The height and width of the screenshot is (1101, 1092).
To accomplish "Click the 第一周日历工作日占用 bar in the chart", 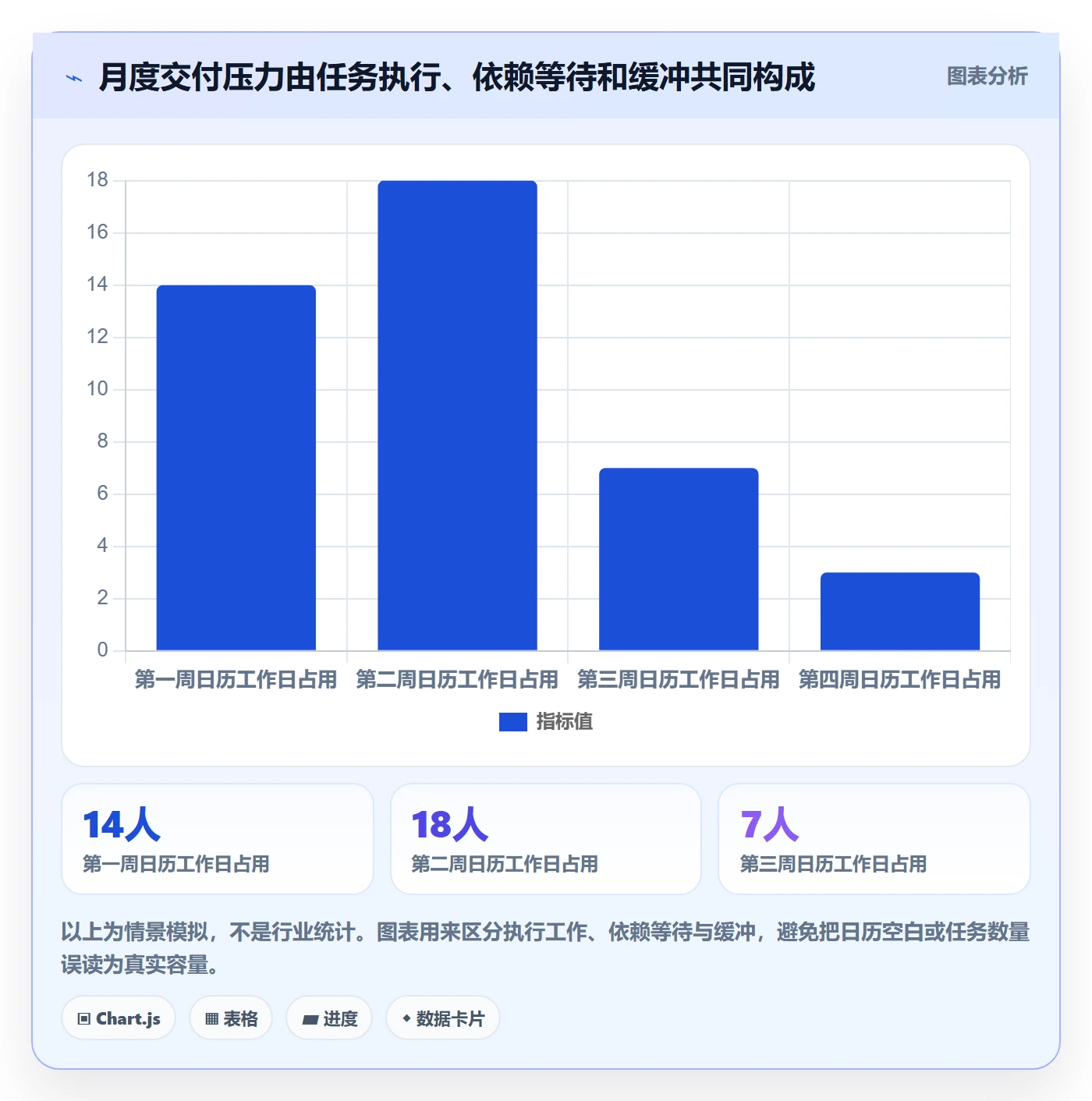I will point(236,468).
